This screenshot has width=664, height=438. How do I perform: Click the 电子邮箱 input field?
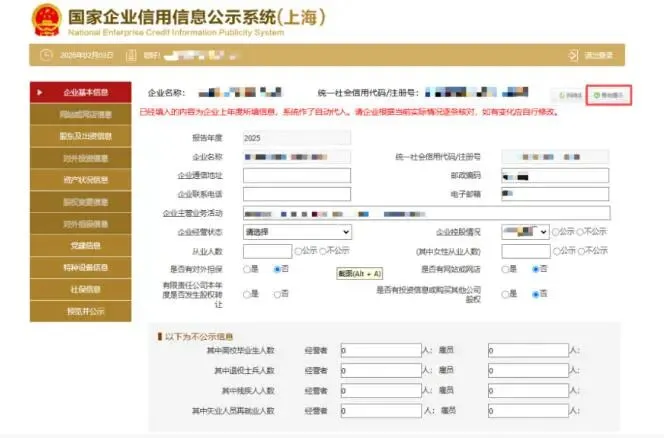click(555, 194)
